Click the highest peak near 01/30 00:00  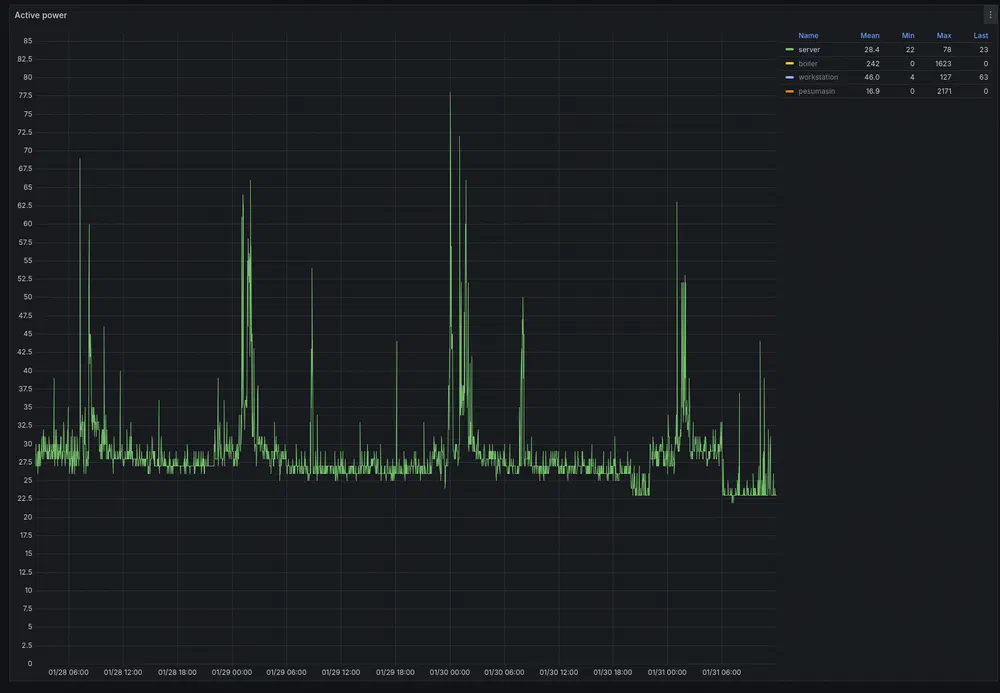(x=450, y=94)
